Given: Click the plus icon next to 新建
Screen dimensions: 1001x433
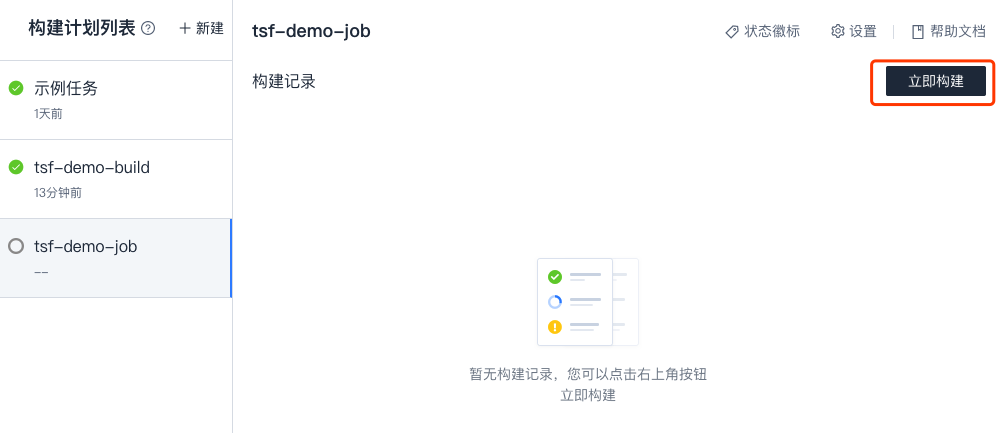Looking at the screenshot, I should [185, 29].
